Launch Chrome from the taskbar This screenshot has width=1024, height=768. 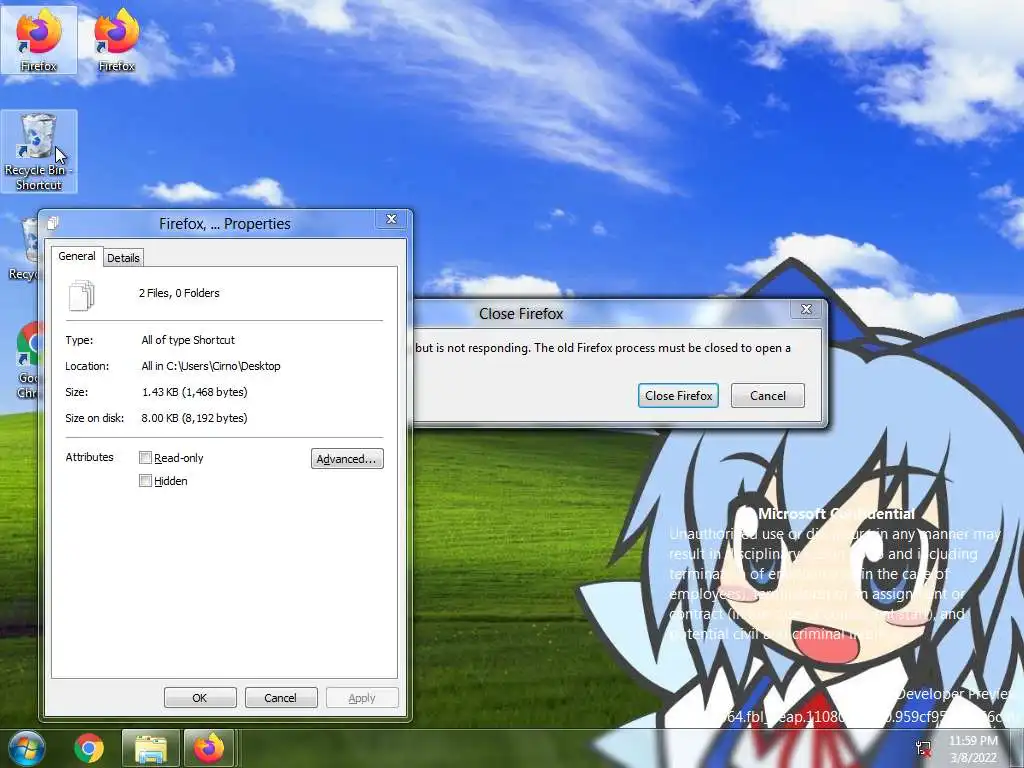point(89,748)
